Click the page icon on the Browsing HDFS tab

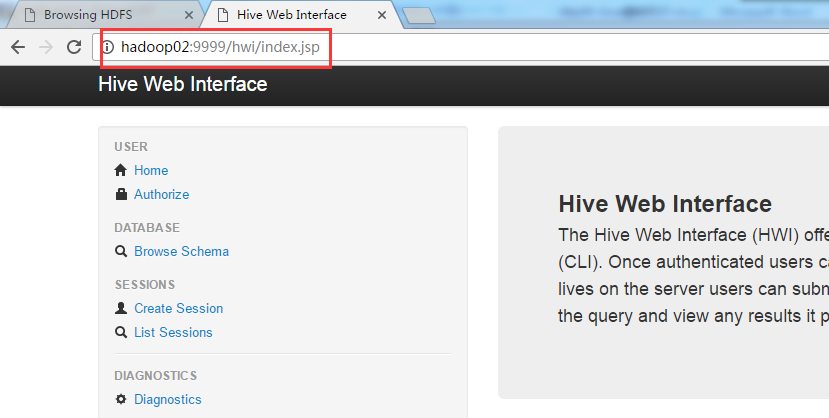tap(30, 15)
